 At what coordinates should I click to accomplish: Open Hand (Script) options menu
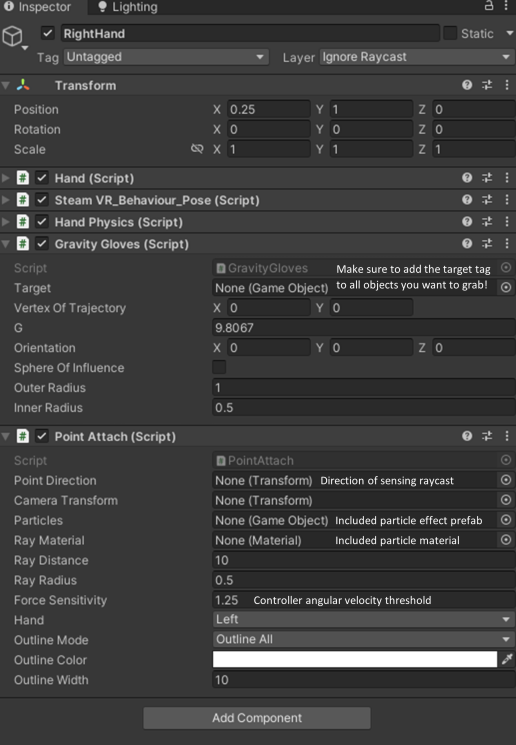click(507, 178)
